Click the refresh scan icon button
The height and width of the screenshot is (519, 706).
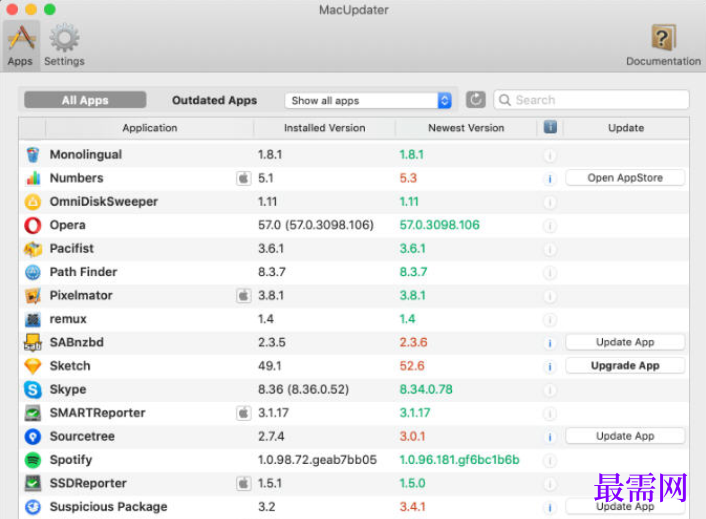click(475, 100)
